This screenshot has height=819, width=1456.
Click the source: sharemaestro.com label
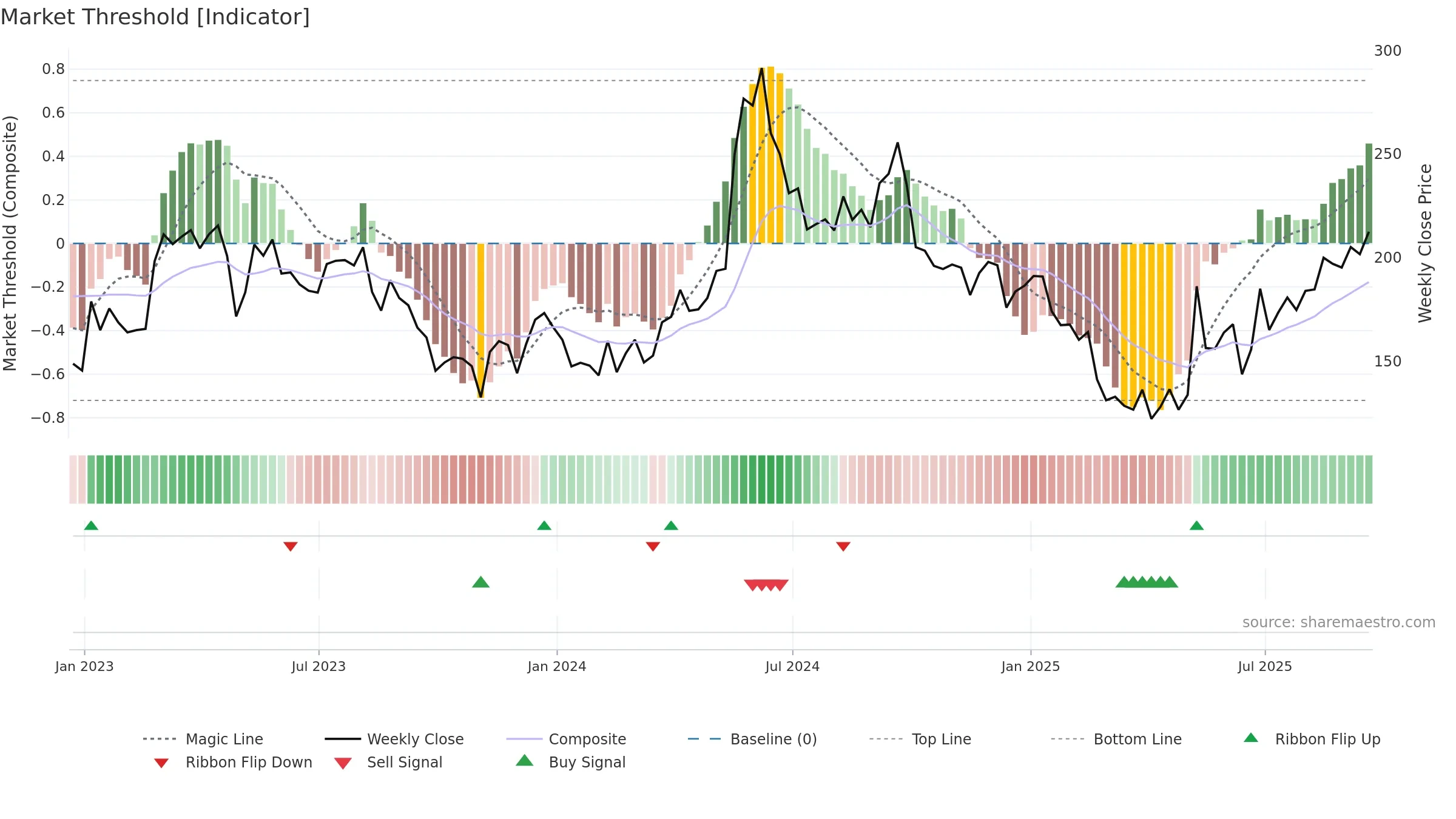1339,622
